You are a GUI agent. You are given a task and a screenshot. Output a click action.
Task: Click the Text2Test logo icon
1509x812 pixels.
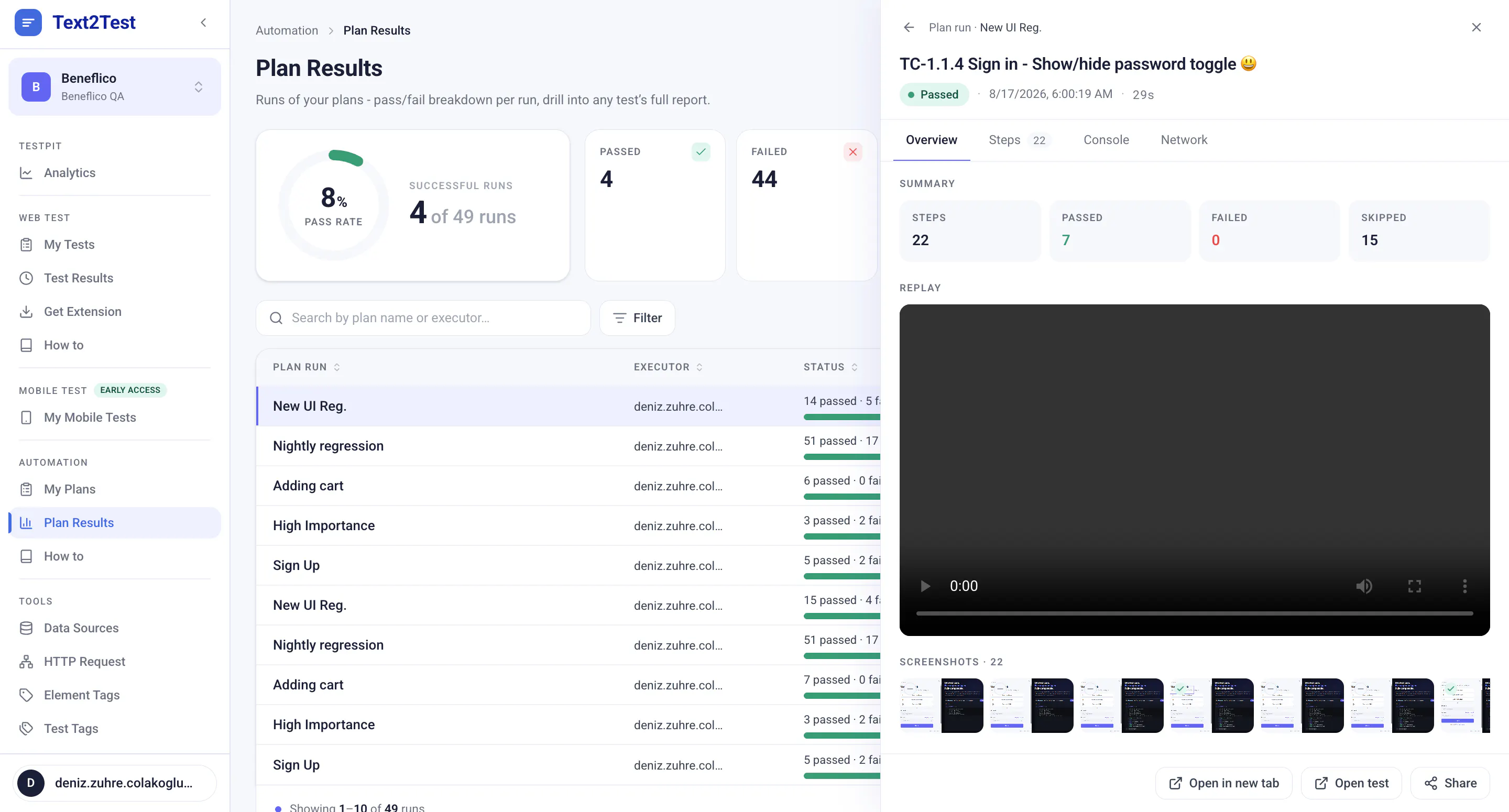coord(28,23)
